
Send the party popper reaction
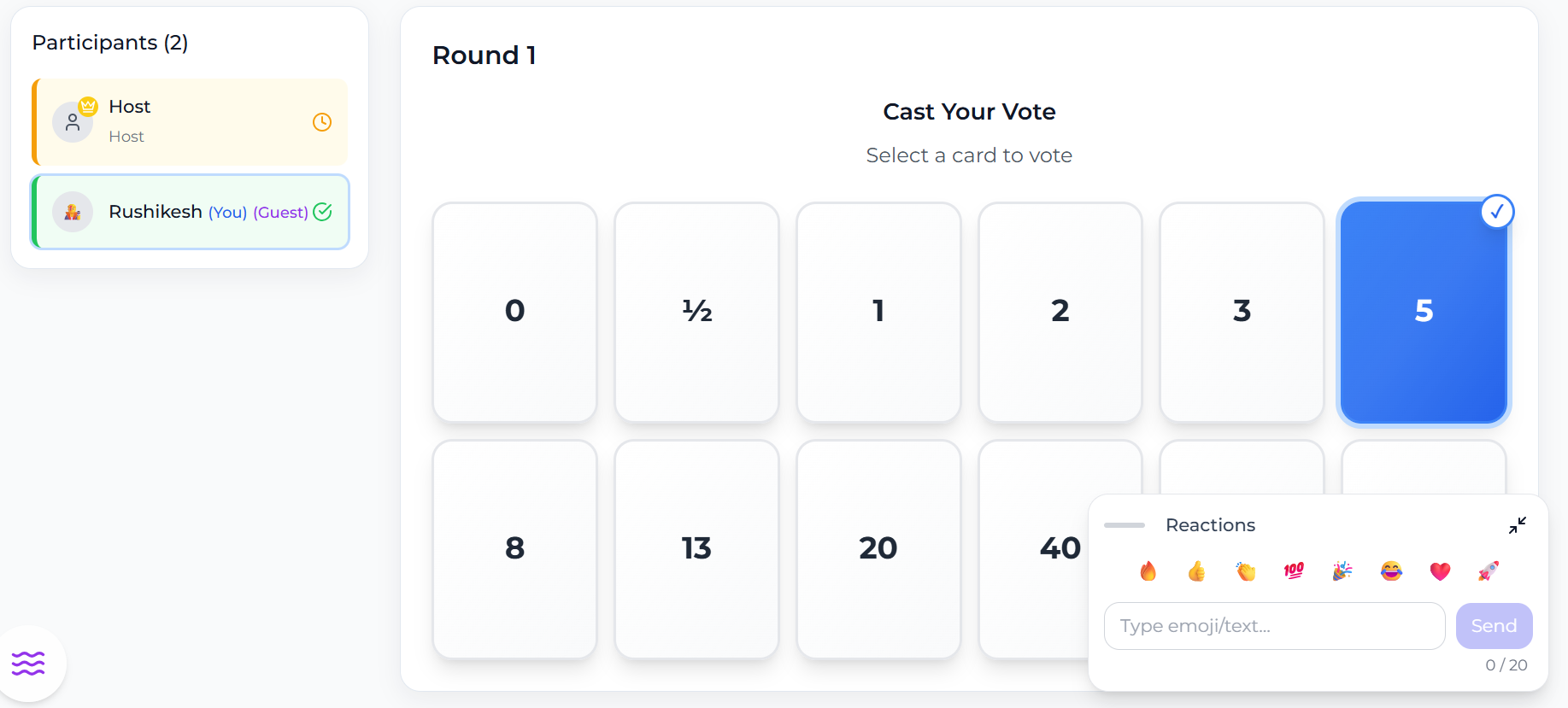(1342, 570)
